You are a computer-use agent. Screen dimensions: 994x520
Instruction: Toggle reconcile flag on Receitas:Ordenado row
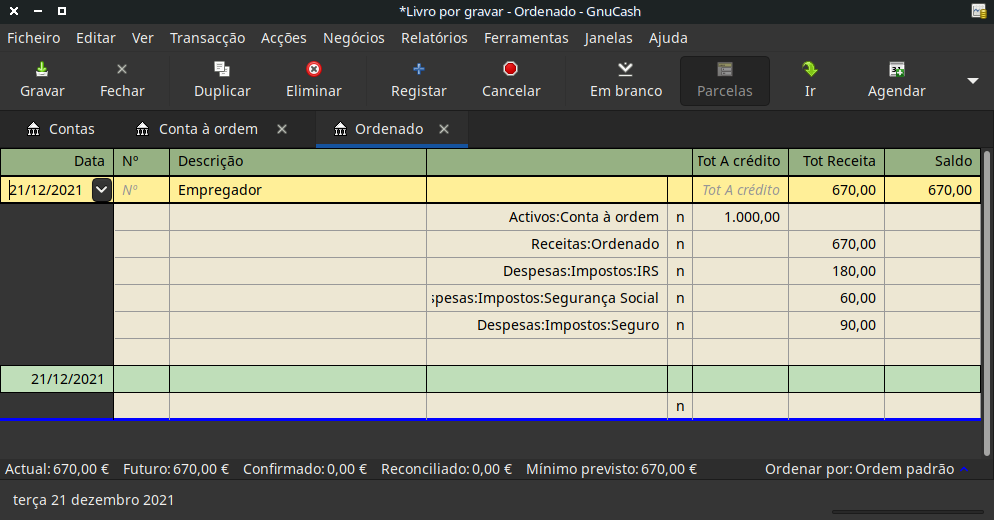tap(680, 244)
